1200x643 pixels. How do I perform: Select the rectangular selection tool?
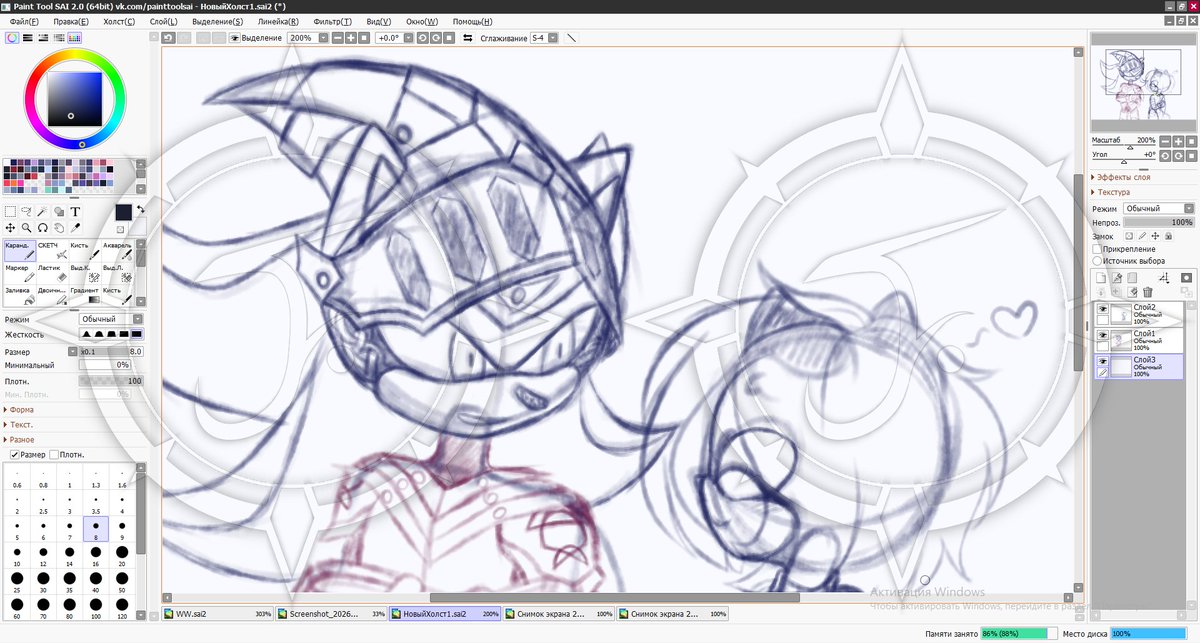[x=10, y=211]
